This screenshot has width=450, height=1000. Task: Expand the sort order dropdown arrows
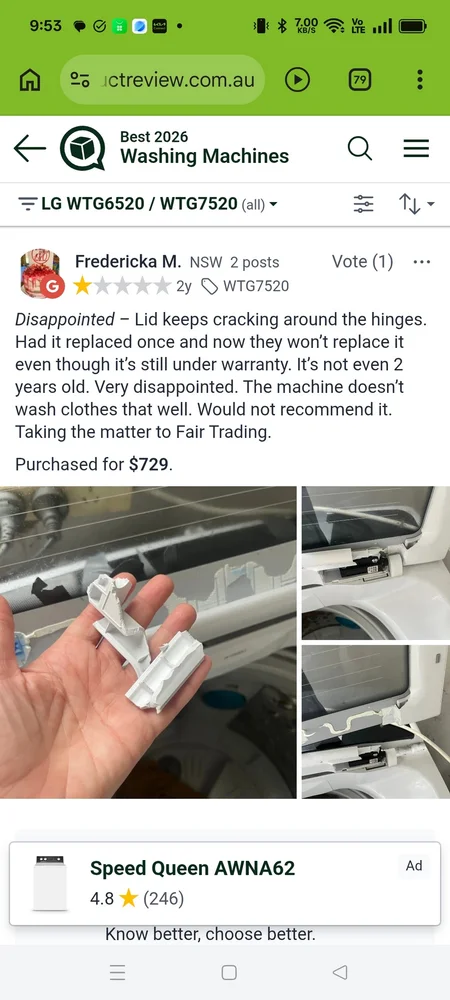point(416,204)
